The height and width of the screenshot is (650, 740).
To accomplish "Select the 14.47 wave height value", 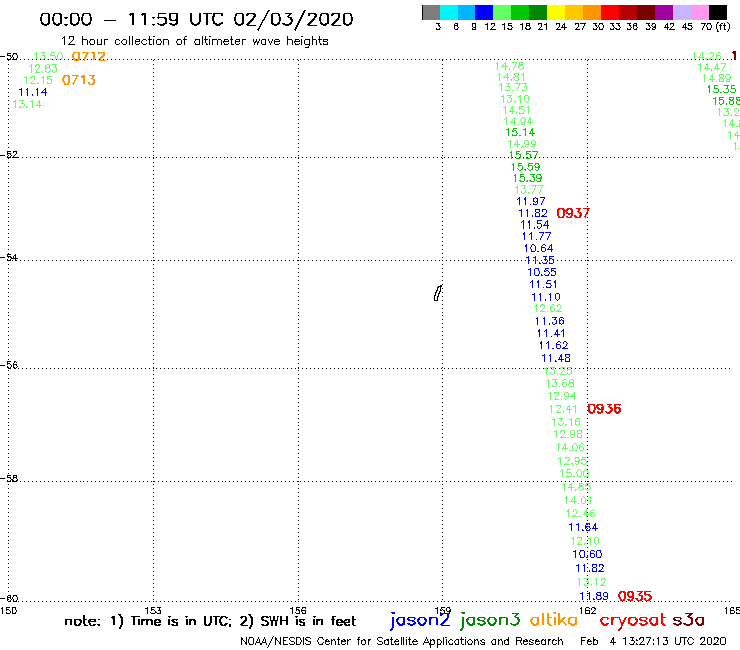I will click(712, 68).
